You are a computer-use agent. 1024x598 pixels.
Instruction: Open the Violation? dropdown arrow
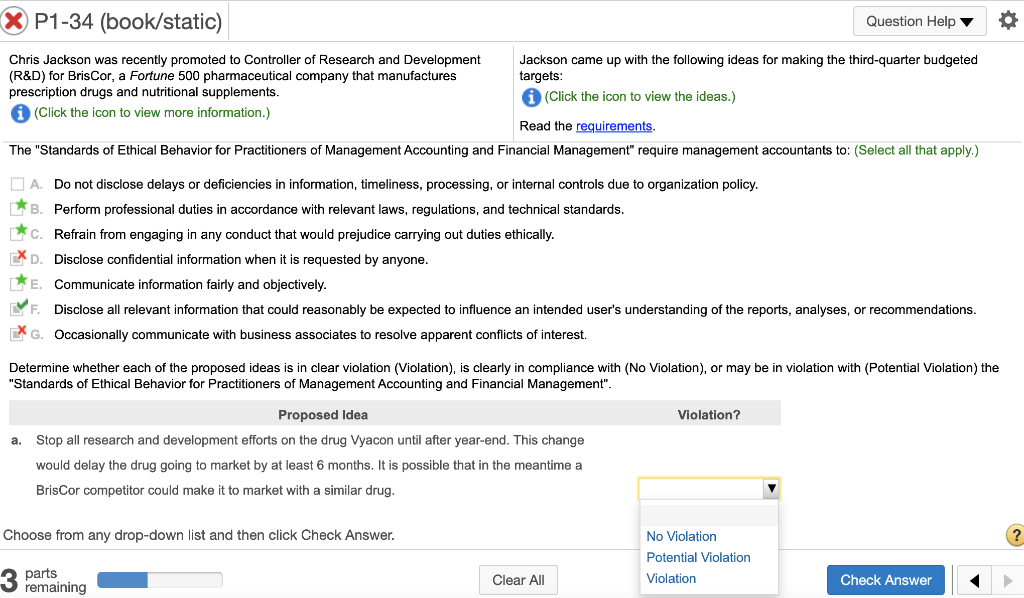[x=771, y=488]
